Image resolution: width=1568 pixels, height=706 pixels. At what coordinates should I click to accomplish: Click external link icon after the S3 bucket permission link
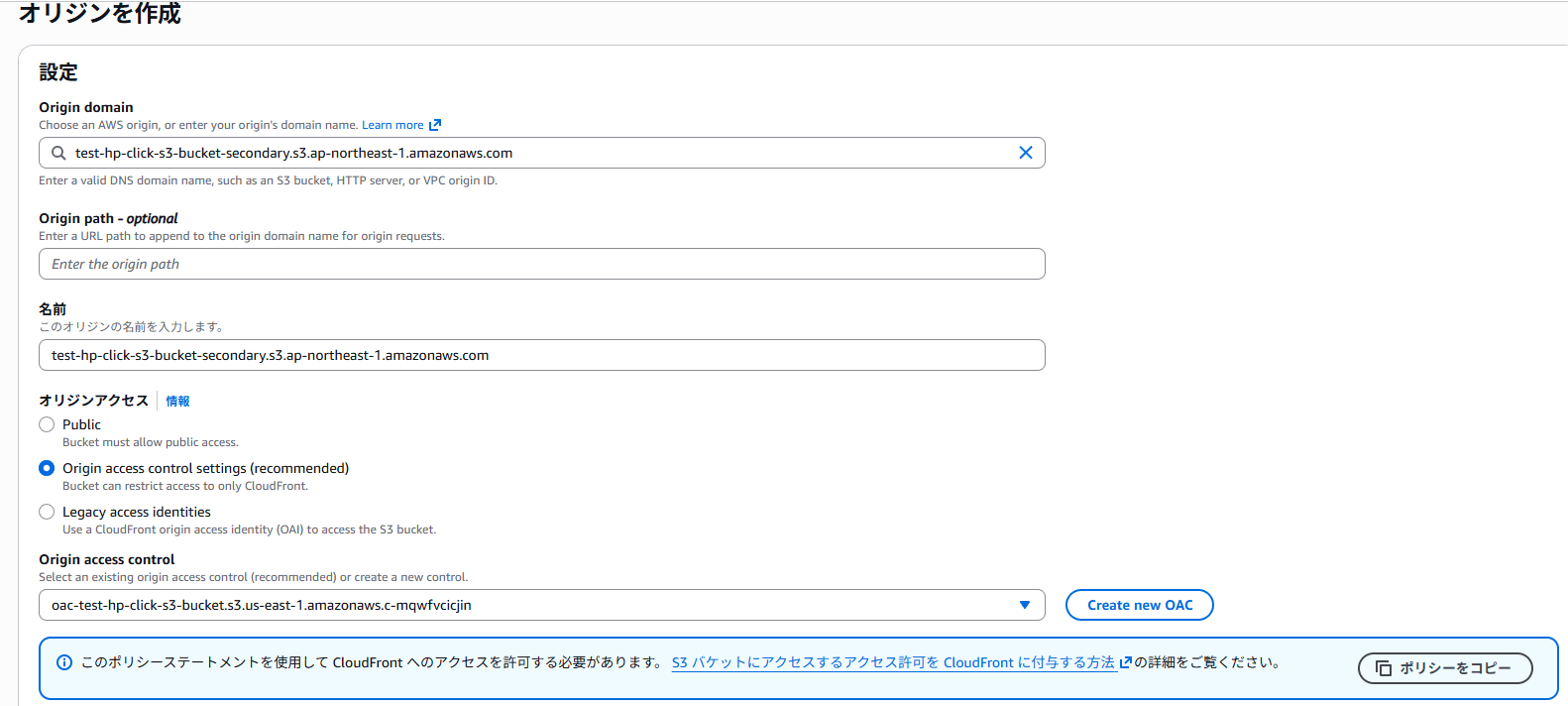tap(1125, 662)
